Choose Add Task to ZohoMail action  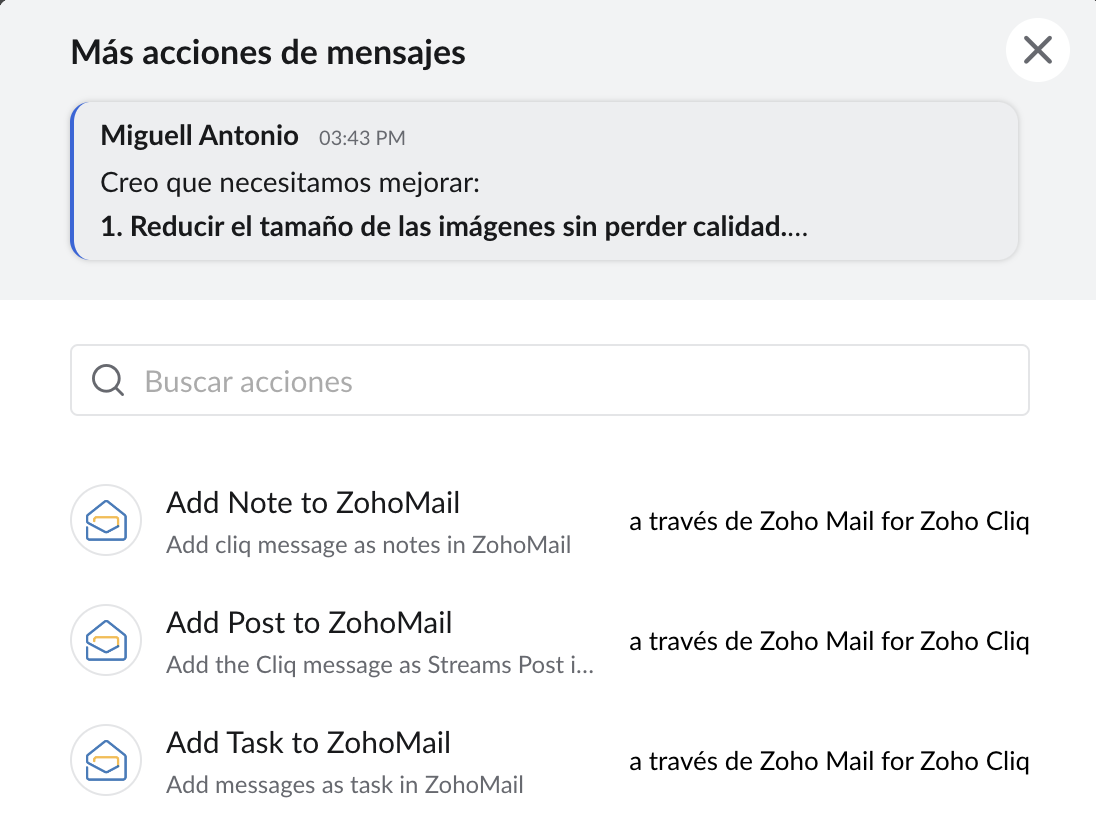(x=308, y=742)
